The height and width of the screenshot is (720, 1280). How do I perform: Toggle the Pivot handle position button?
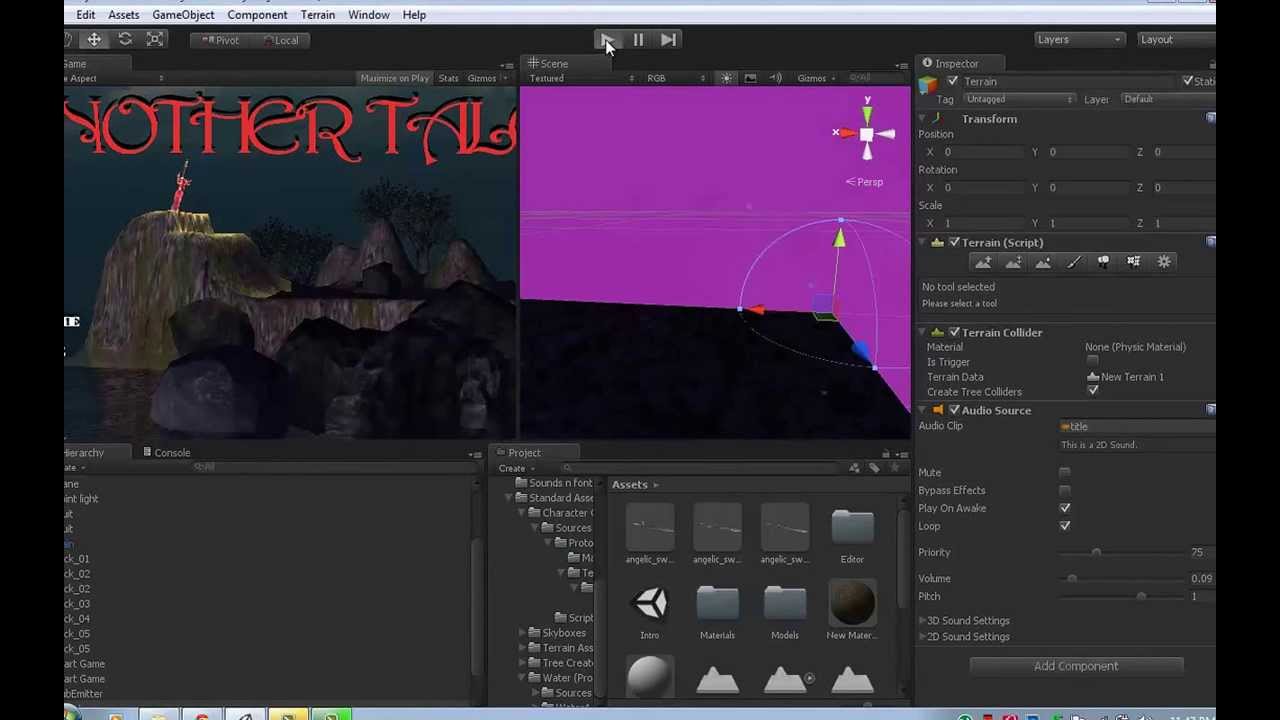pyautogui.click(x=220, y=40)
